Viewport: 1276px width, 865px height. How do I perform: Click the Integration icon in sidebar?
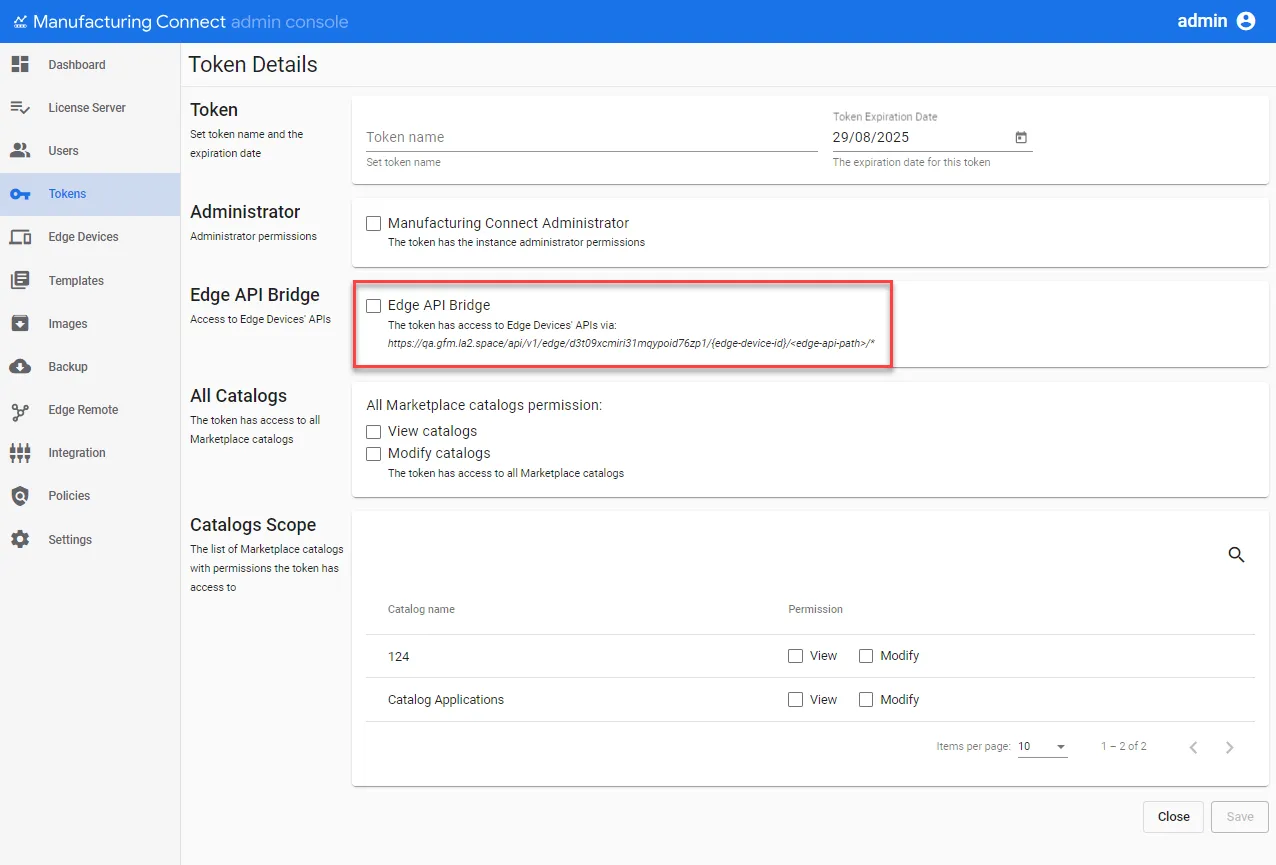tap(20, 453)
